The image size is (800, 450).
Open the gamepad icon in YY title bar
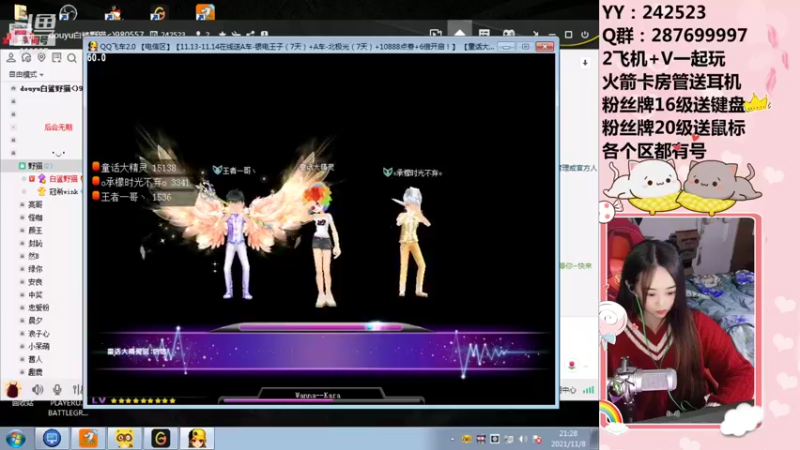click(509, 34)
